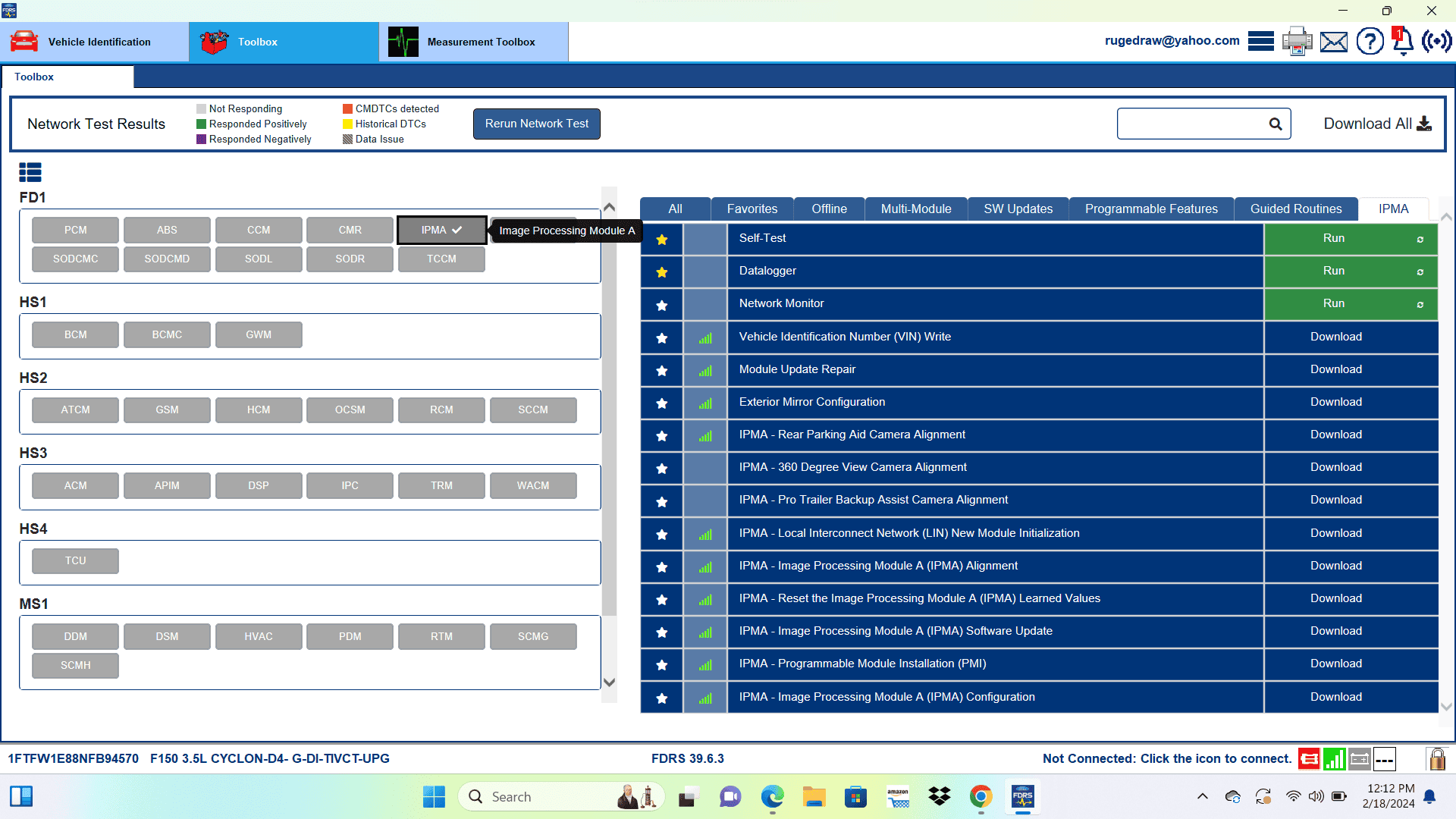This screenshot has height=819, width=1456.
Task: Select the HVAC module button
Action: click(259, 636)
